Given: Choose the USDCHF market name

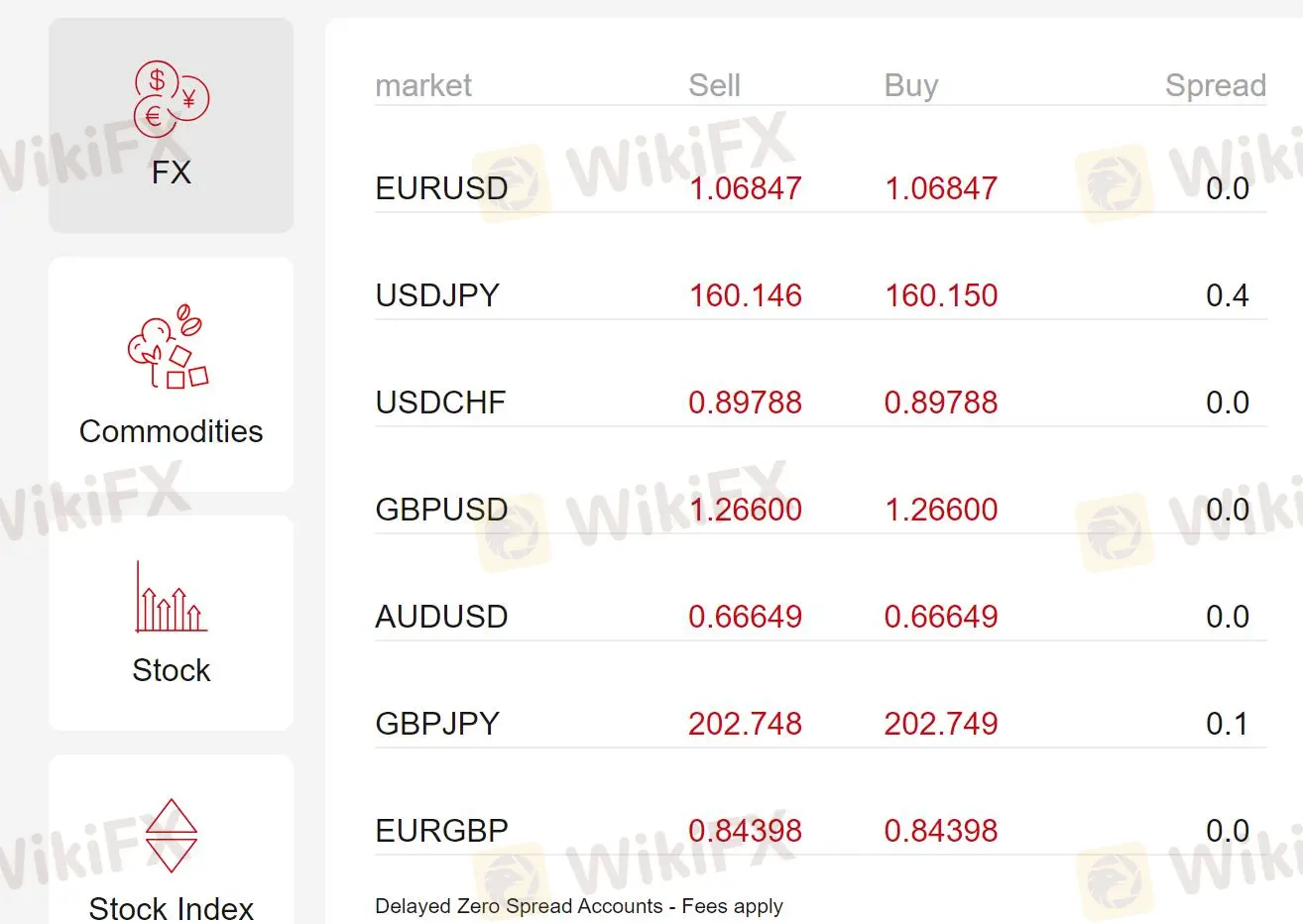Looking at the screenshot, I should tap(440, 403).
